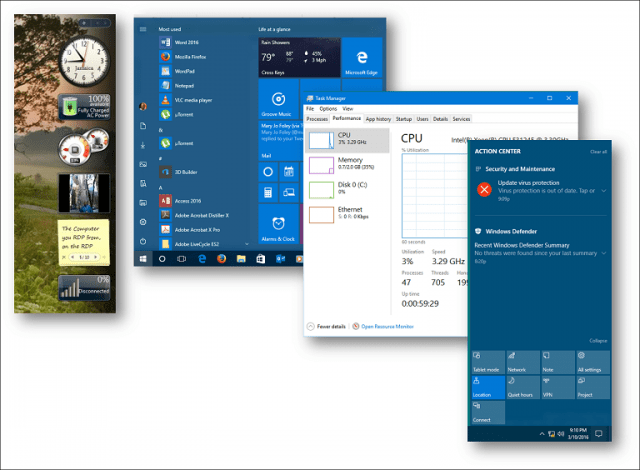The width and height of the screenshot is (640, 470).
Task: Open Access 2016 in Start list
Action: (x=180, y=201)
